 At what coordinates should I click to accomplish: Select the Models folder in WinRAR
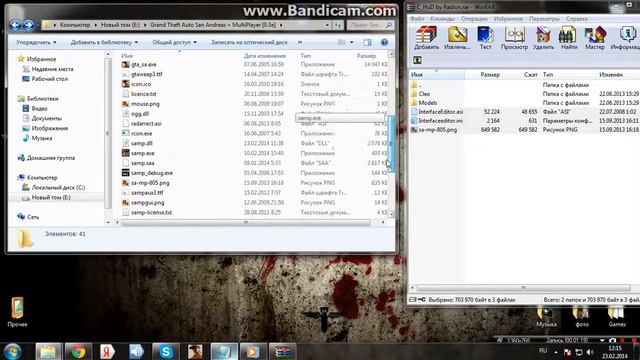(428, 103)
